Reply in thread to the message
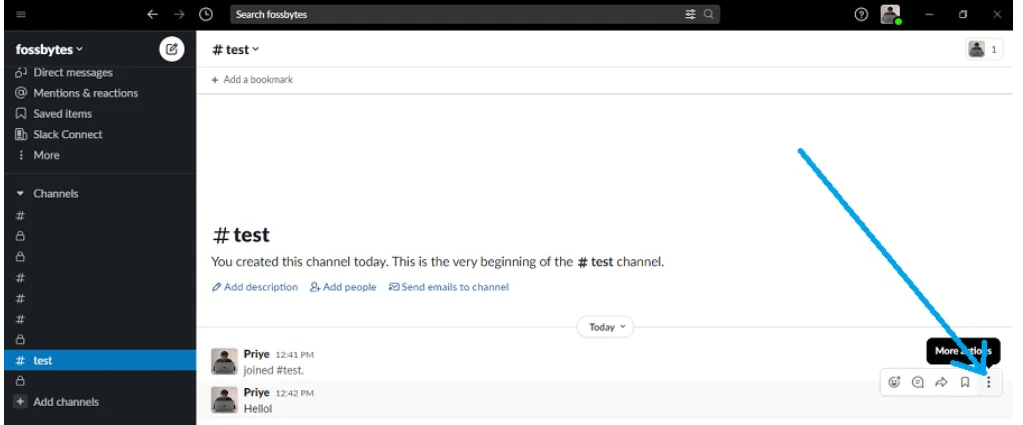This screenshot has width=1023, height=425. pyautogui.click(x=918, y=383)
